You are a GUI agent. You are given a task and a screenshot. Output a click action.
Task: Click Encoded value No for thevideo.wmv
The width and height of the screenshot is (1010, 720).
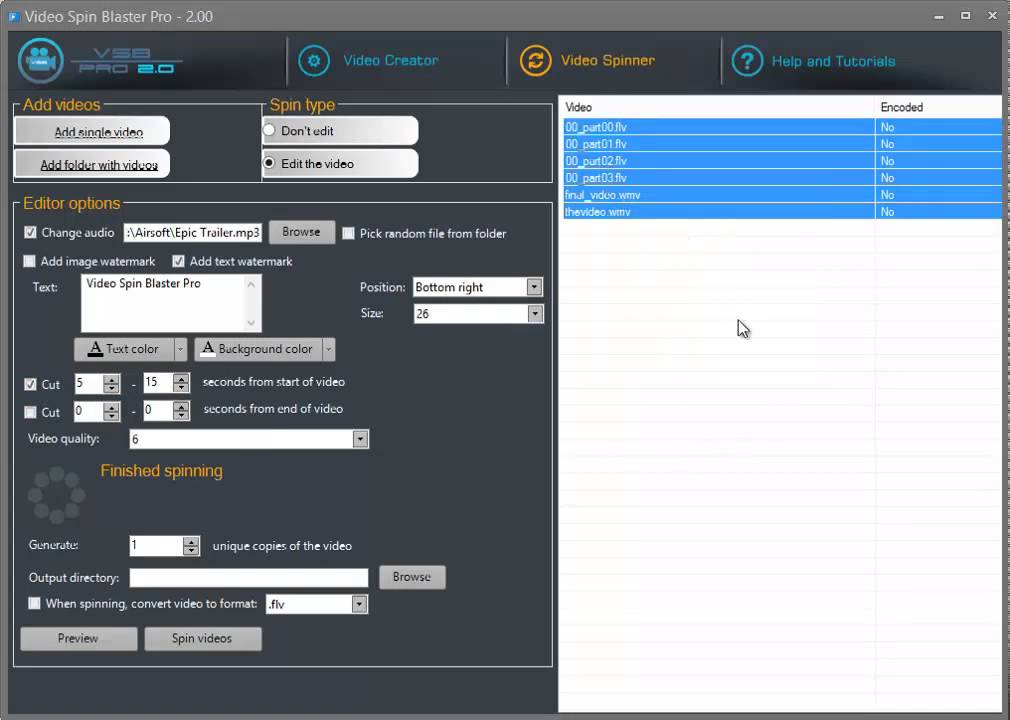click(888, 212)
